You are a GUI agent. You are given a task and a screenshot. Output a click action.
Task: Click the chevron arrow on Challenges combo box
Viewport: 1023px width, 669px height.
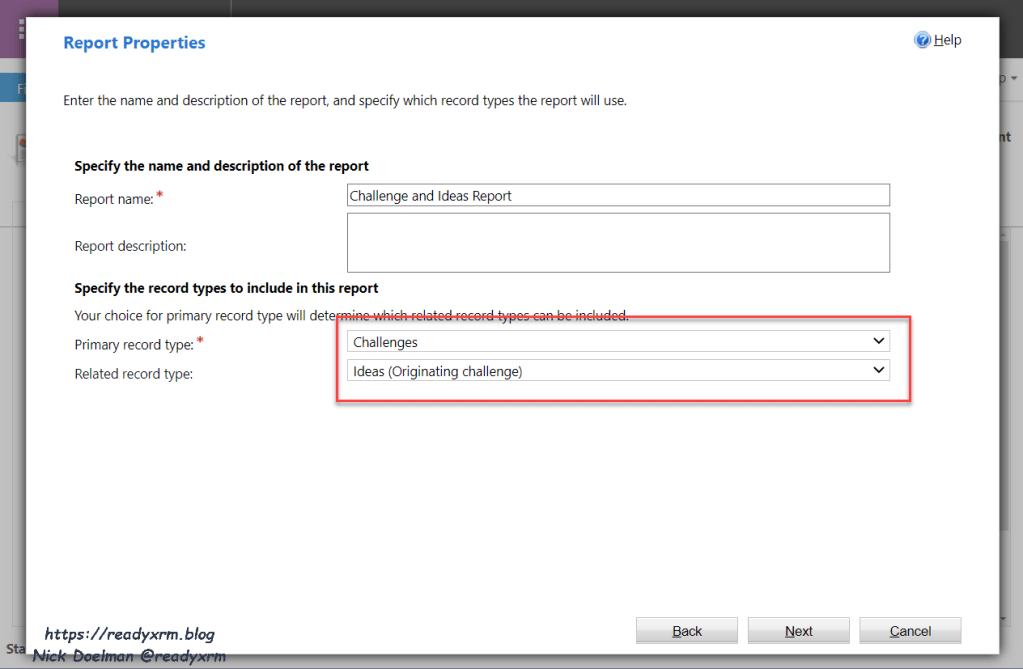(x=879, y=342)
